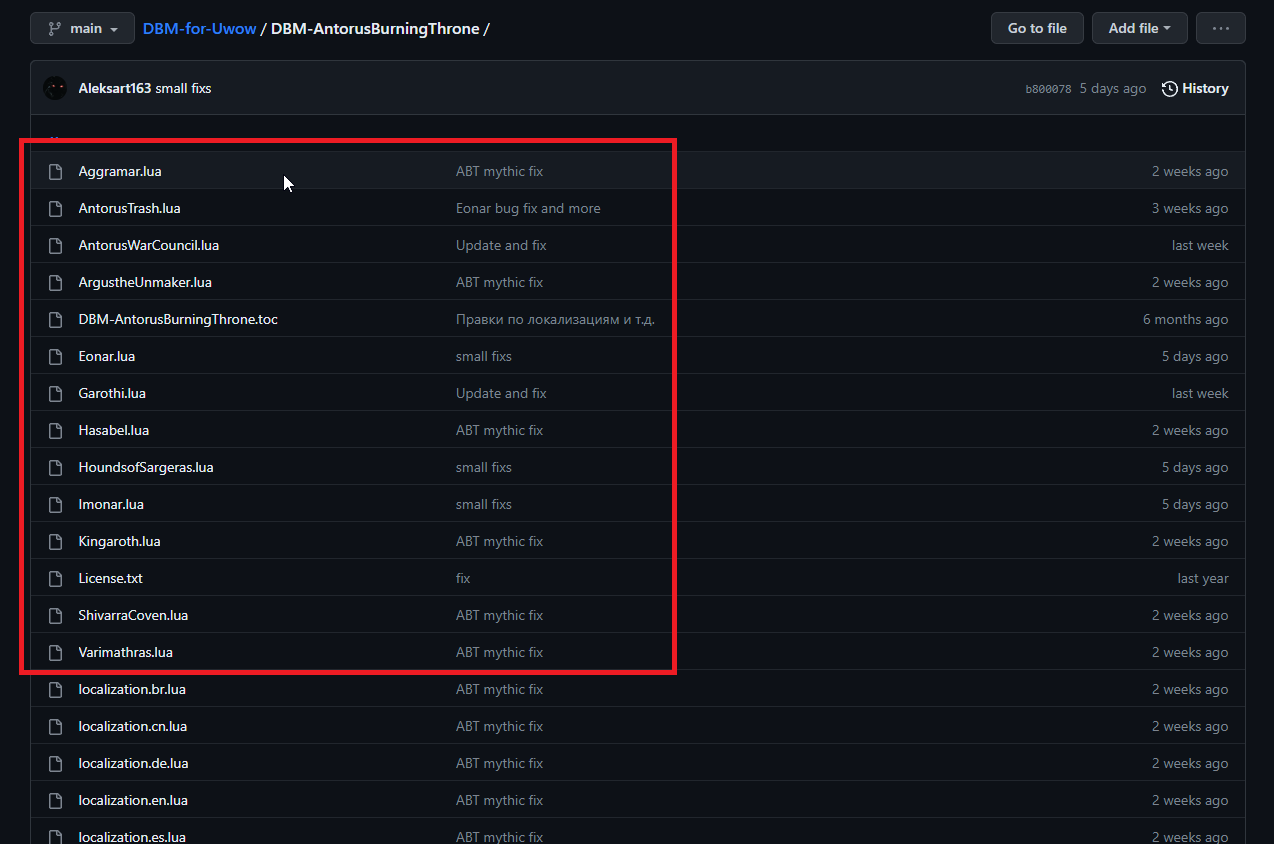The height and width of the screenshot is (844, 1274).
Task: Click the file icon beside Eonar.lua
Action: tap(56, 357)
